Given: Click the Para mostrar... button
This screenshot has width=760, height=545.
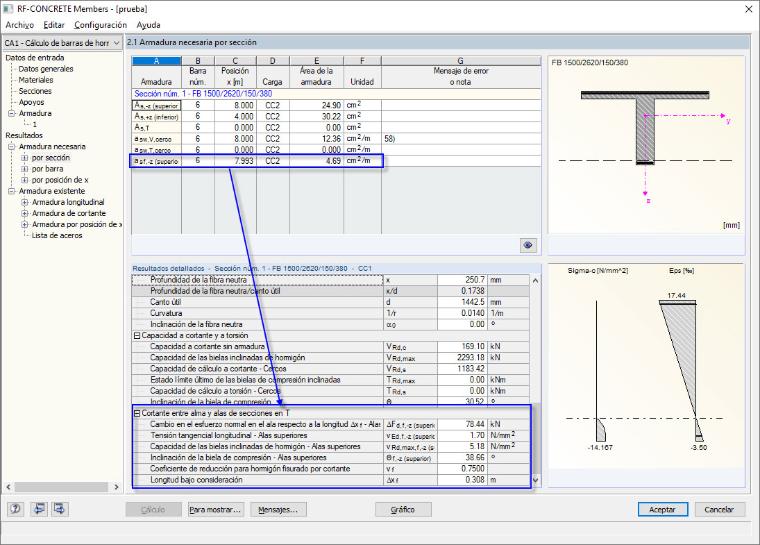Looking at the screenshot, I should pos(216,510).
